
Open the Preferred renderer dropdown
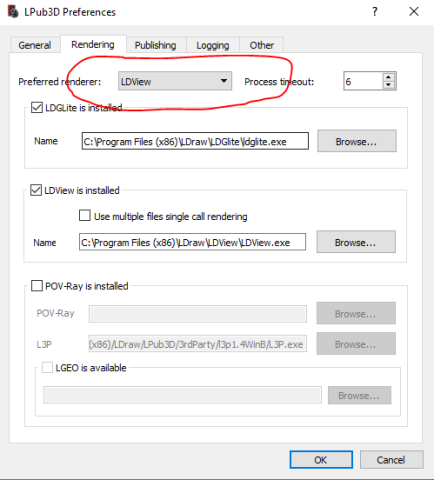pyautogui.click(x=175, y=81)
